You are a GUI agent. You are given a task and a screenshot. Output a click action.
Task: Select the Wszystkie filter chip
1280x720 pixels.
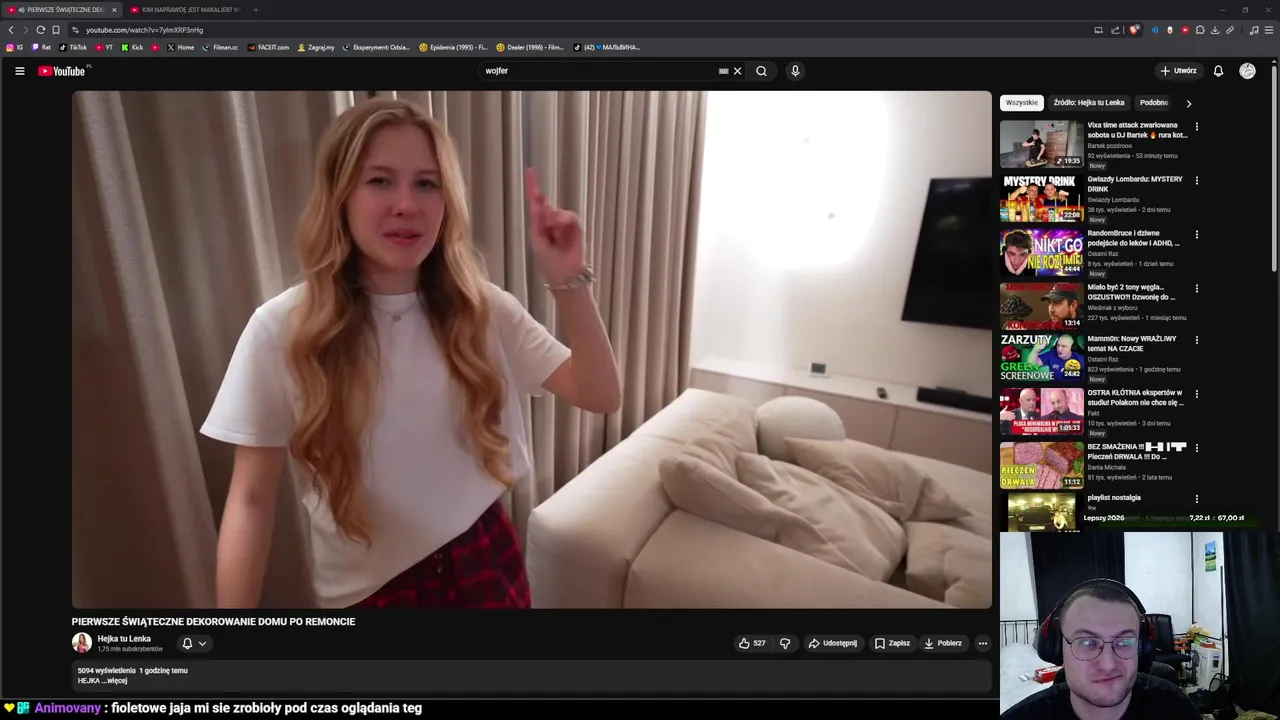pyautogui.click(x=1022, y=103)
